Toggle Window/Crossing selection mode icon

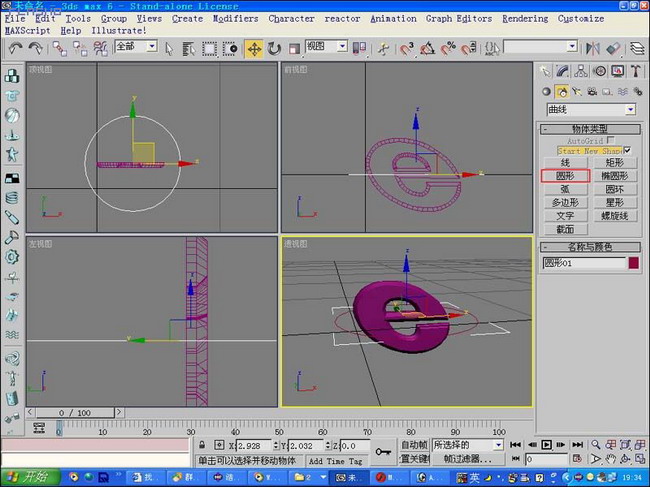pyautogui.click(x=230, y=49)
